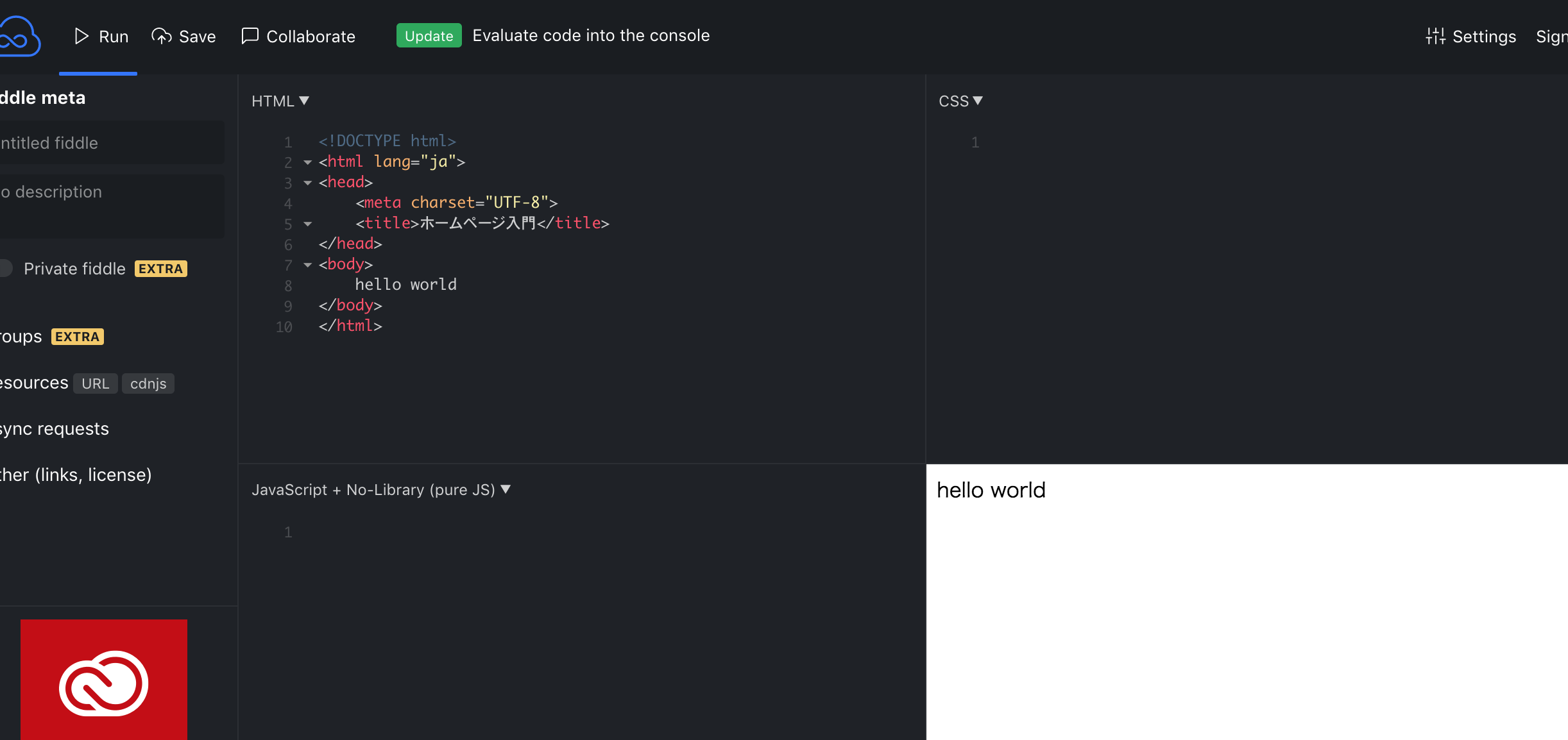The width and height of the screenshot is (1568, 740).
Task: Open Other (links, license) section
Action: click(76, 475)
